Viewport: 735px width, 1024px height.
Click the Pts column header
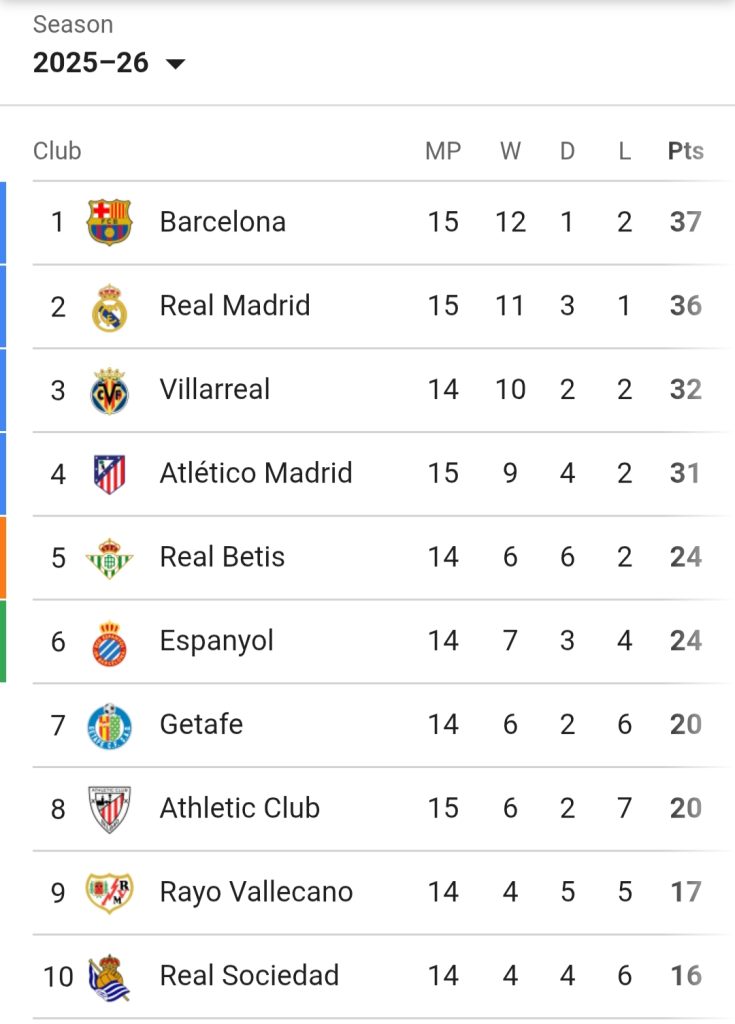coord(685,151)
